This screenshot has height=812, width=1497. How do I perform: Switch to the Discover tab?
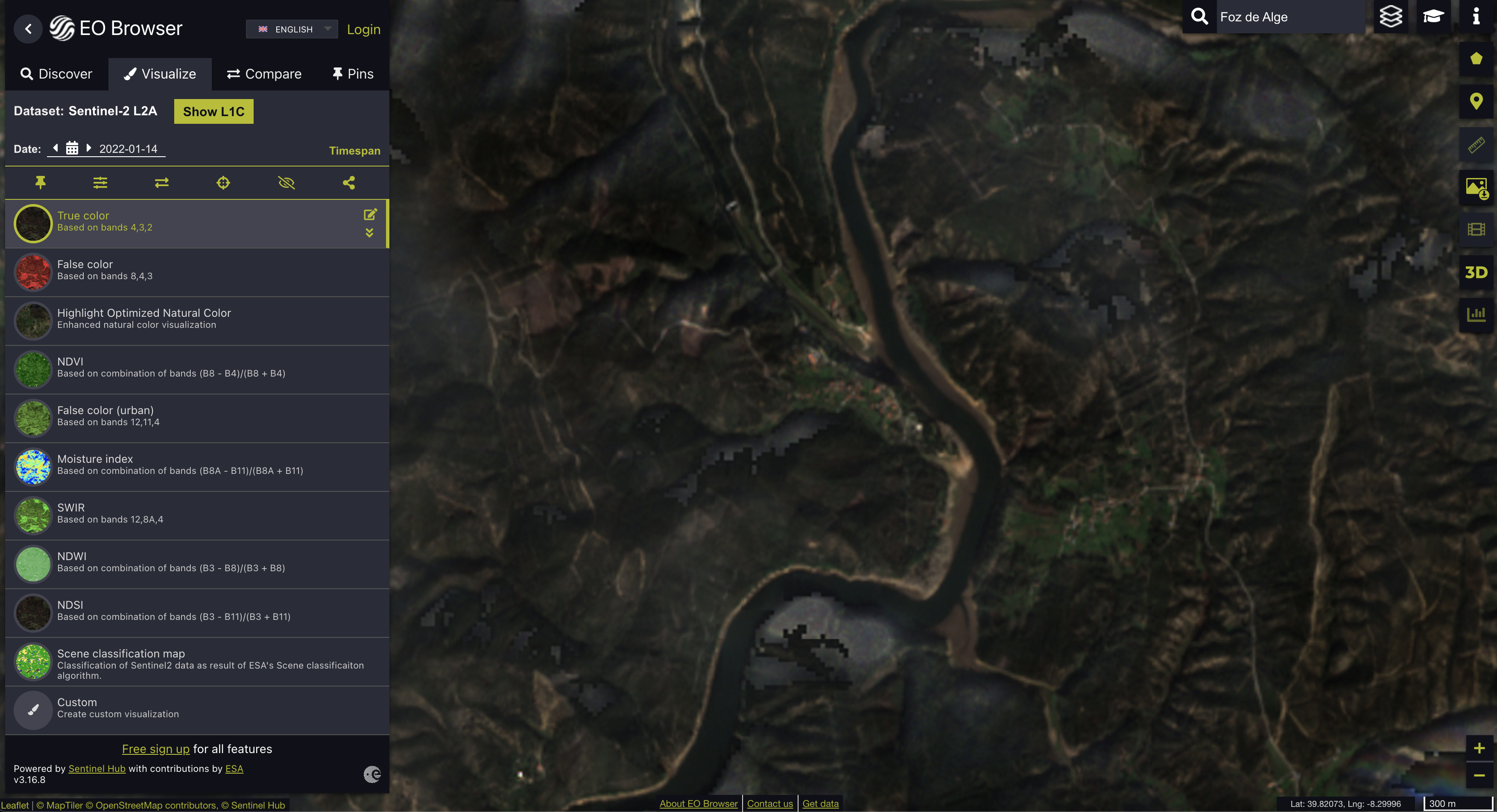click(56, 74)
